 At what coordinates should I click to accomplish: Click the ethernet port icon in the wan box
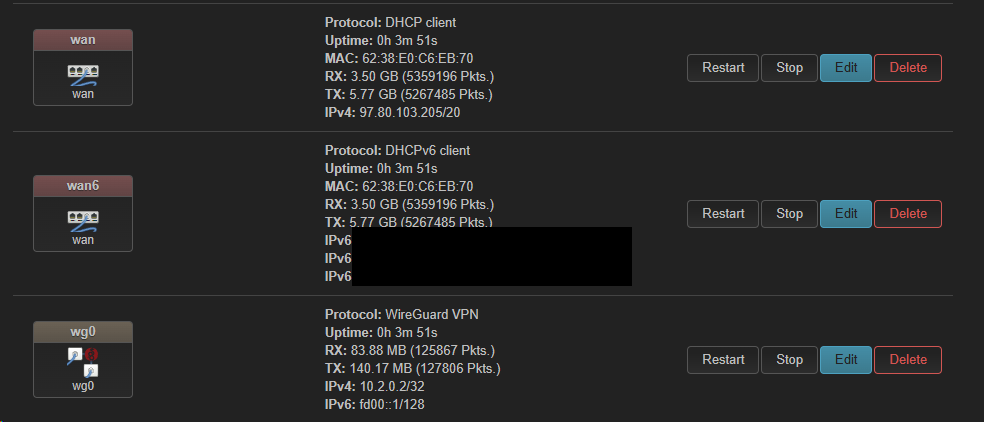click(x=83, y=74)
